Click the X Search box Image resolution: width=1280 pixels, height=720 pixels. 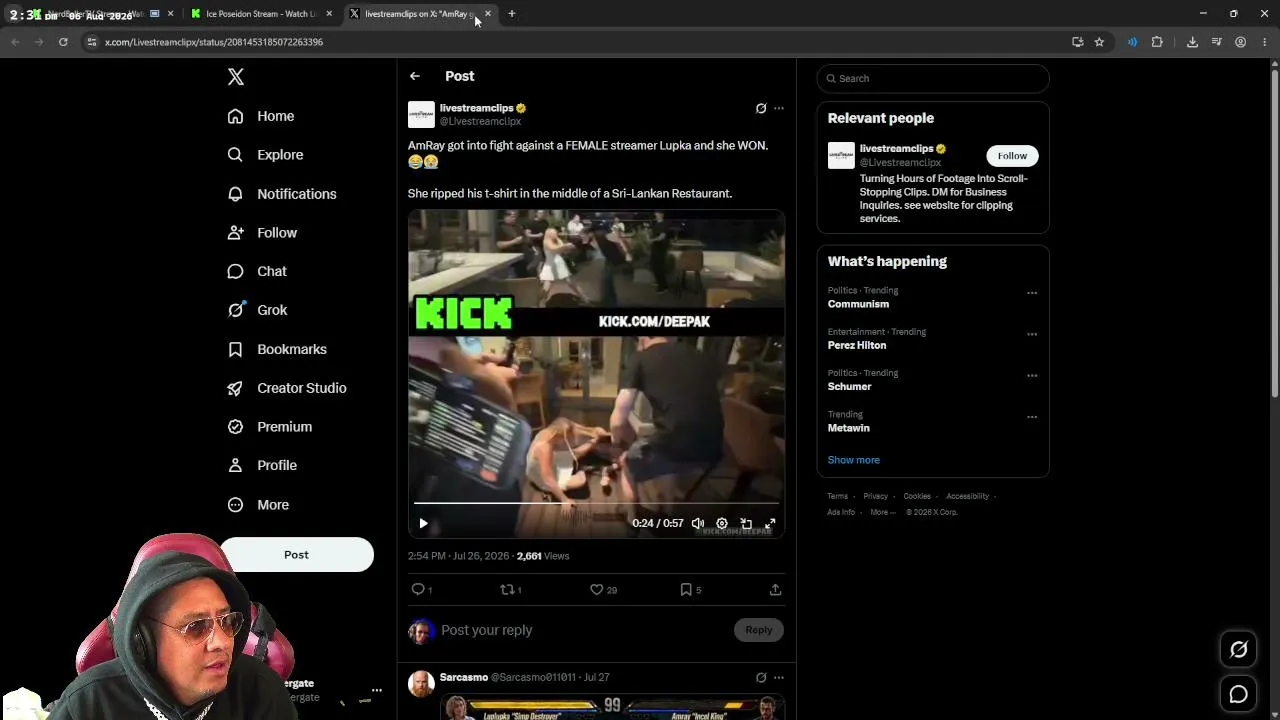(933, 78)
